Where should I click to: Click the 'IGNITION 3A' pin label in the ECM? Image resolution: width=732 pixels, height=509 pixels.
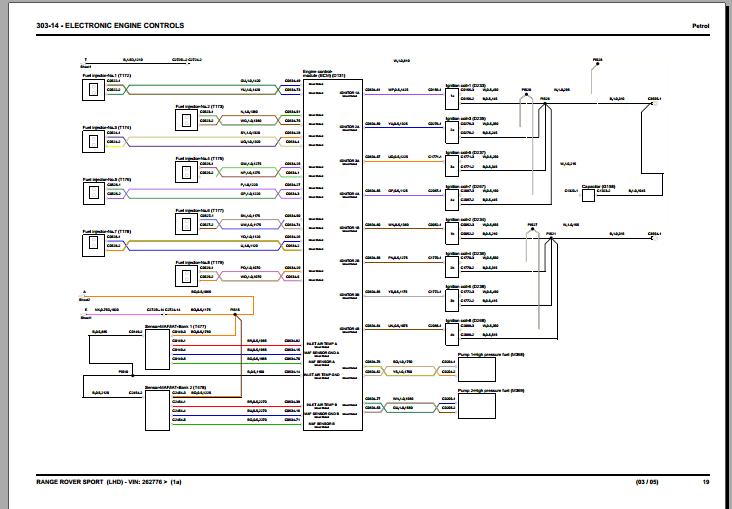coord(350,161)
